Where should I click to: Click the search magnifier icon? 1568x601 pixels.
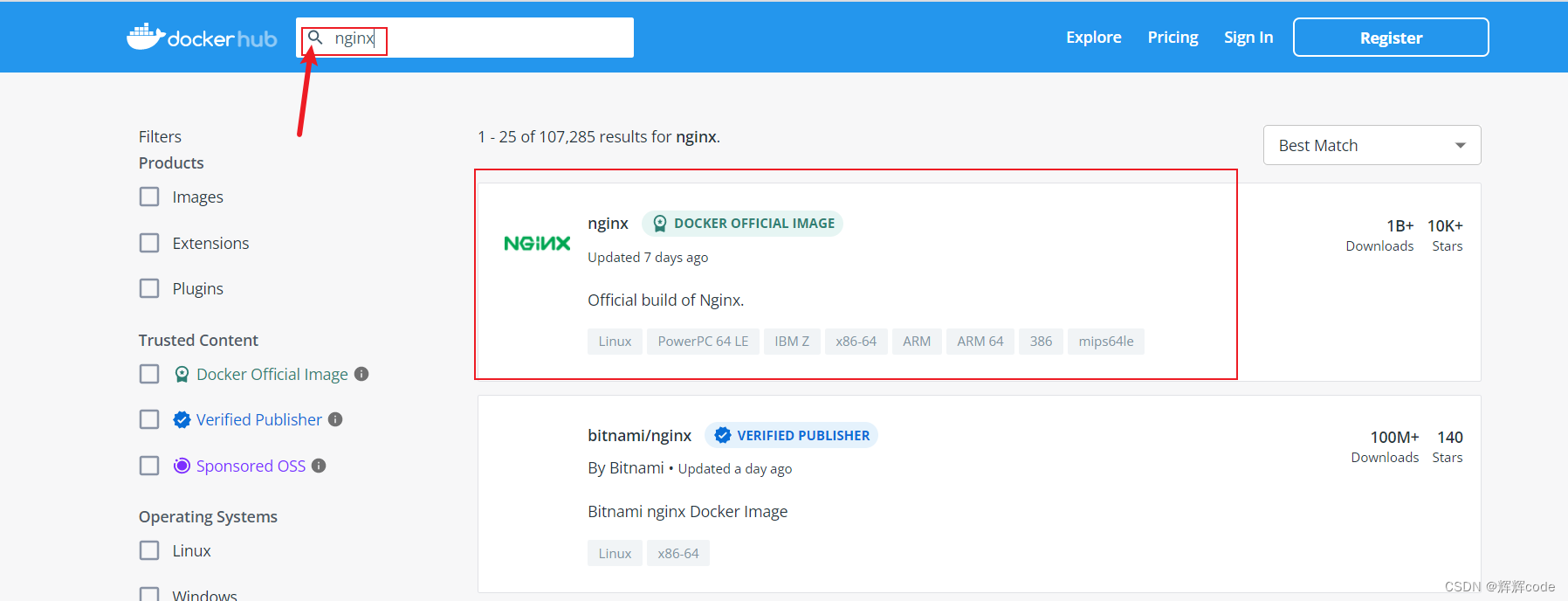point(316,38)
